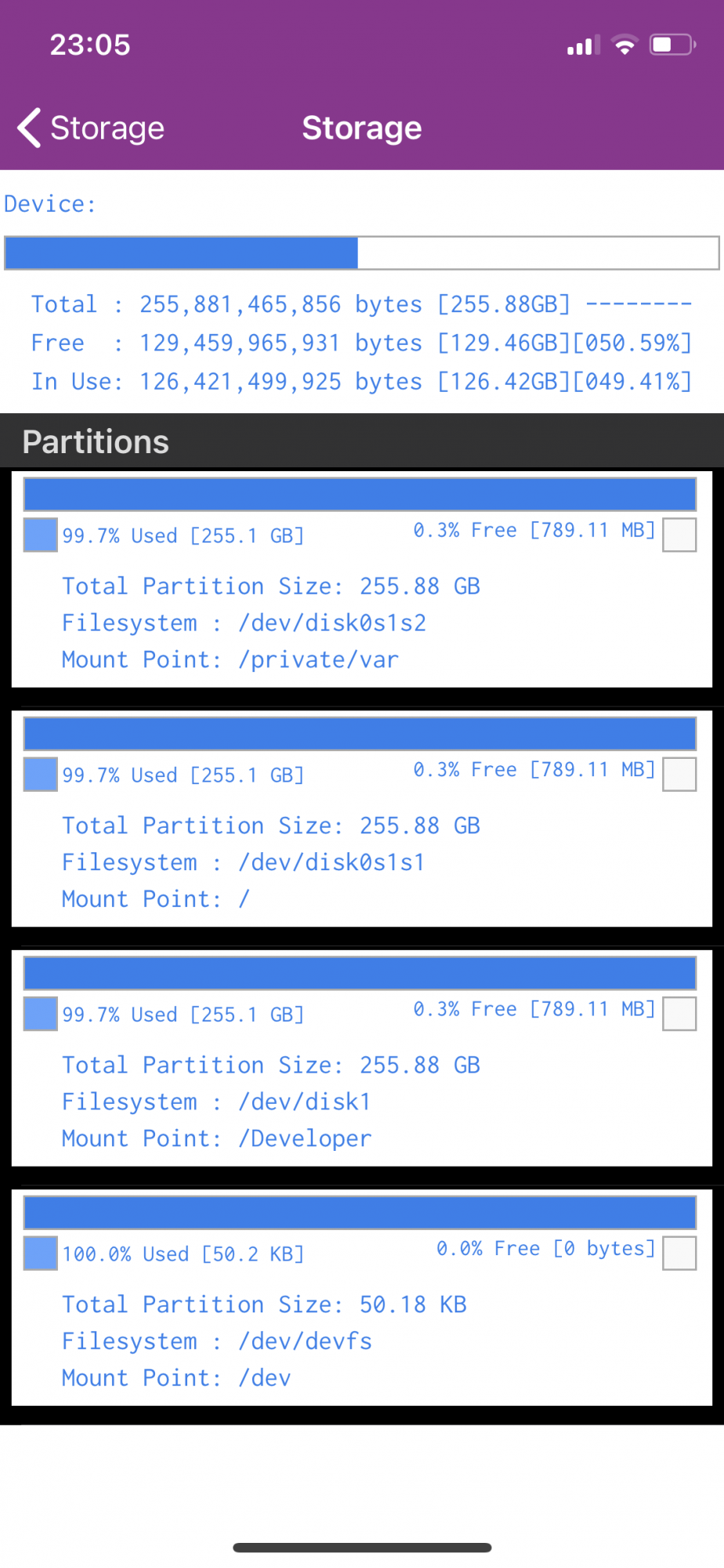The image size is (724, 1568).
Task: Go back via the Storage back label
Action: [107, 128]
